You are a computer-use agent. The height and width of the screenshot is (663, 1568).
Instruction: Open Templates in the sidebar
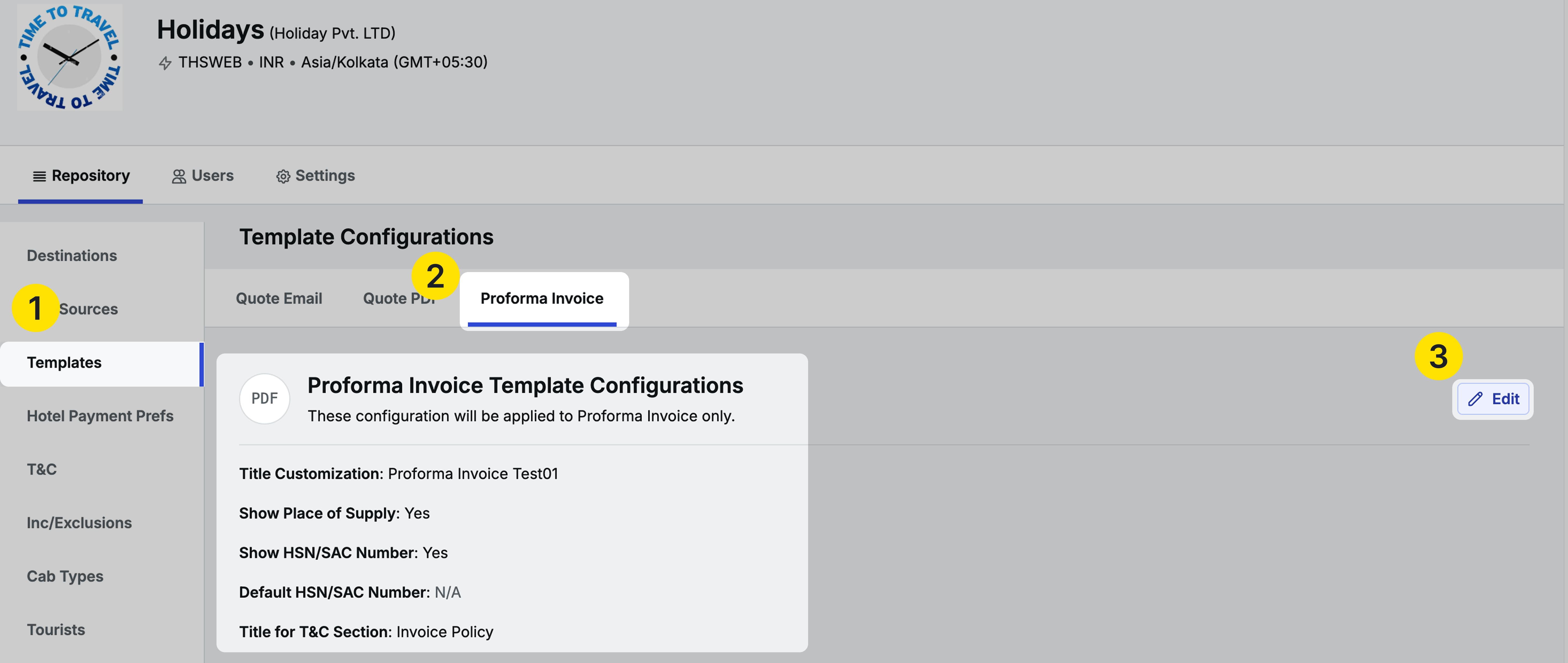(x=64, y=363)
